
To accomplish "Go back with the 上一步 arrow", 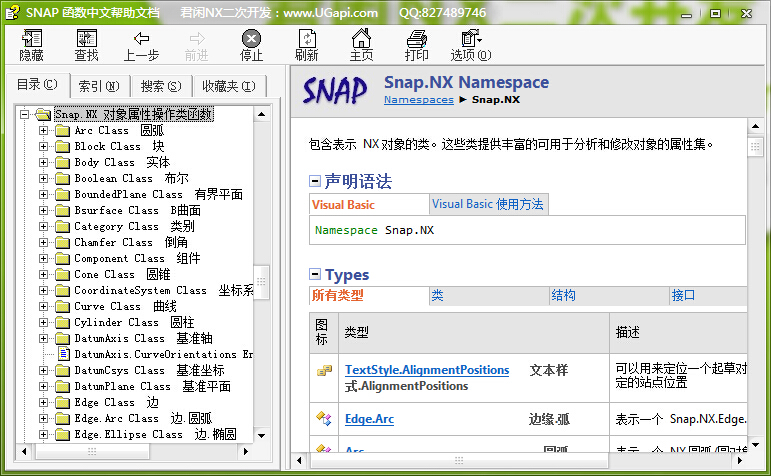I will coord(141,44).
